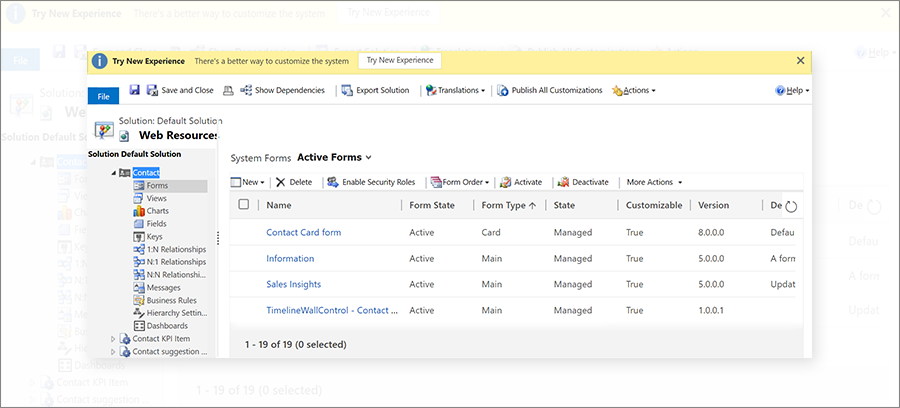Open the Active Forms view selector
The width and height of the screenshot is (900, 408).
coord(335,157)
